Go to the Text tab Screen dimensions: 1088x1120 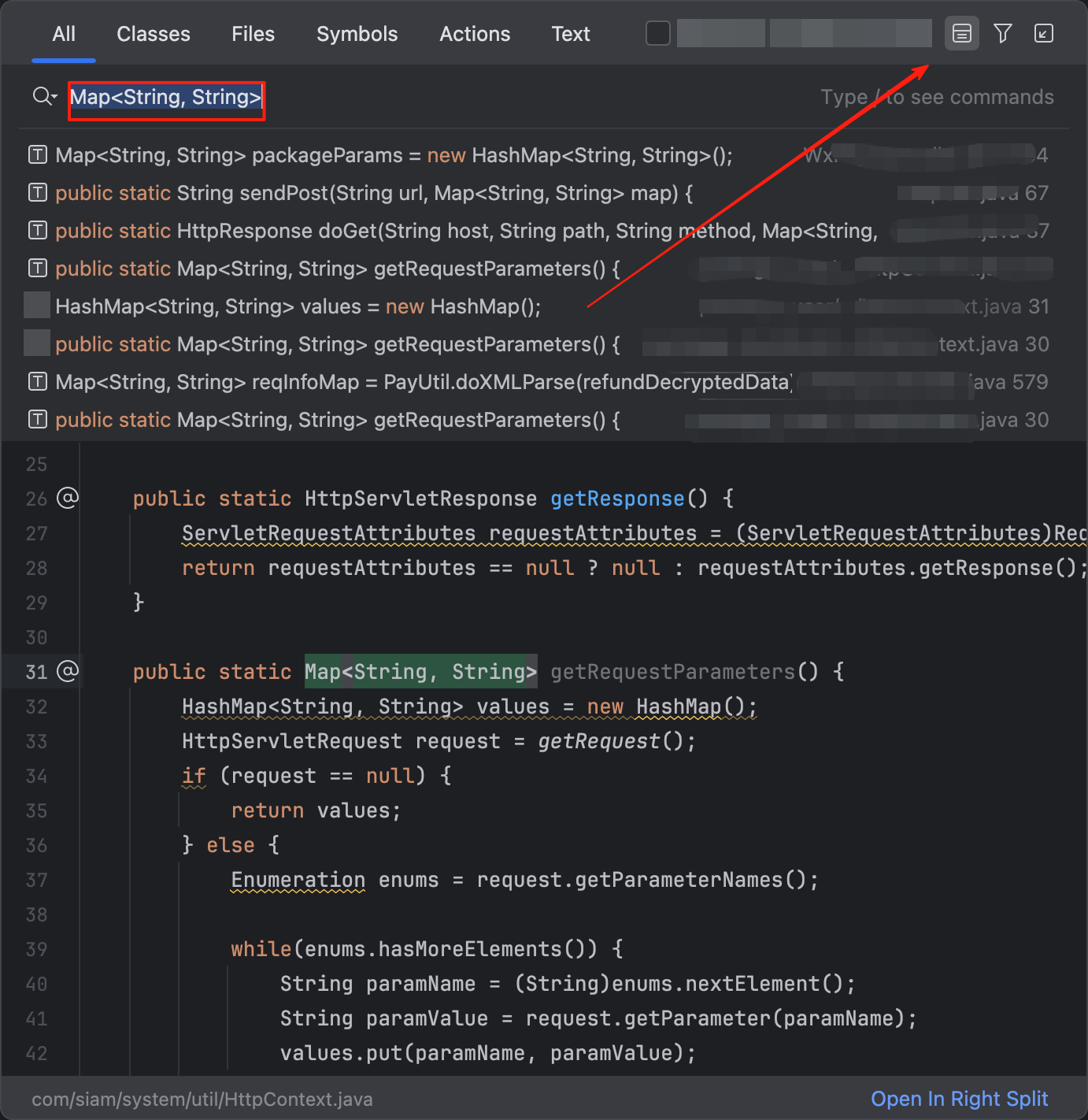pyautogui.click(x=571, y=34)
